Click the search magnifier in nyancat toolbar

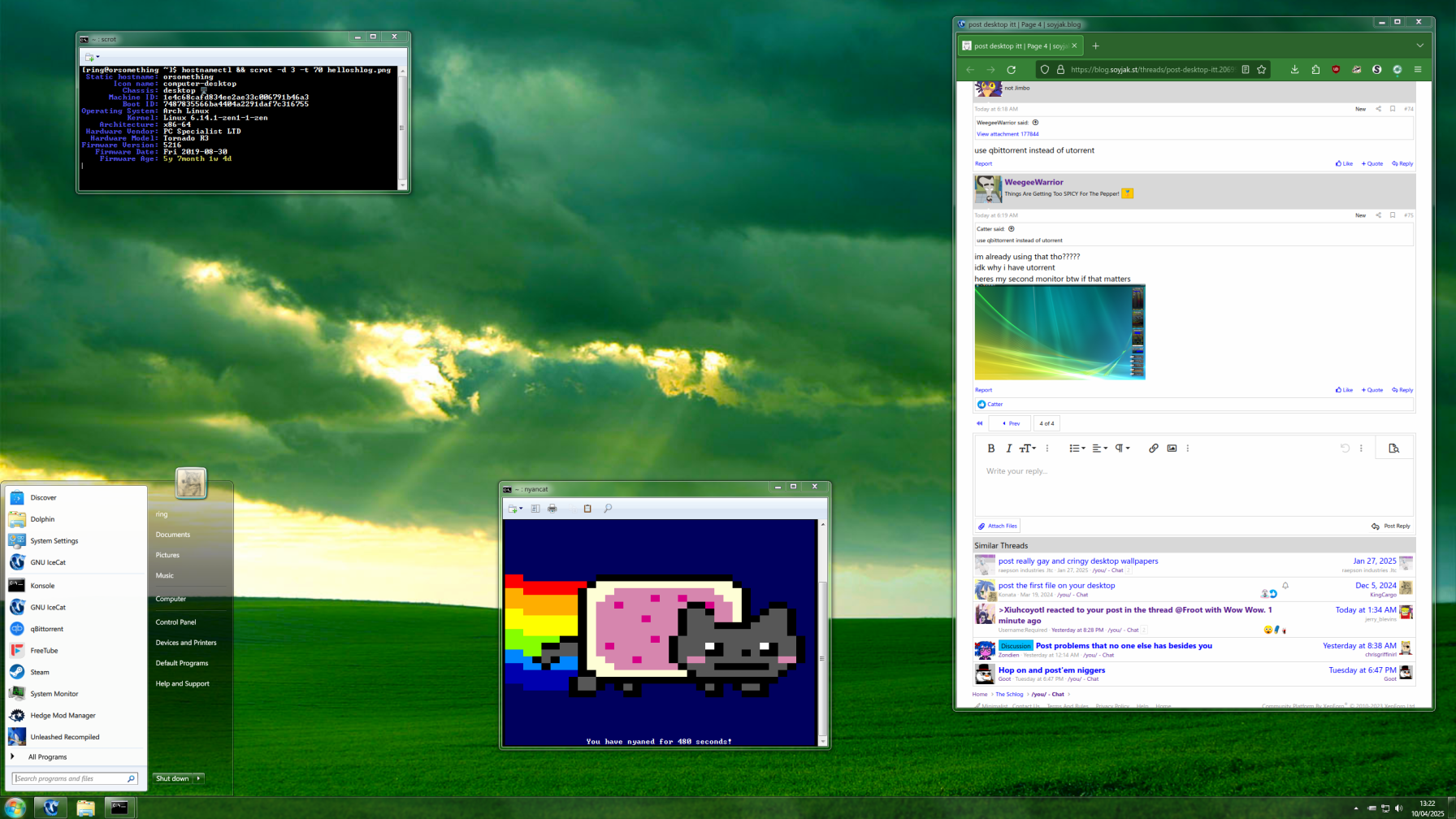608,509
